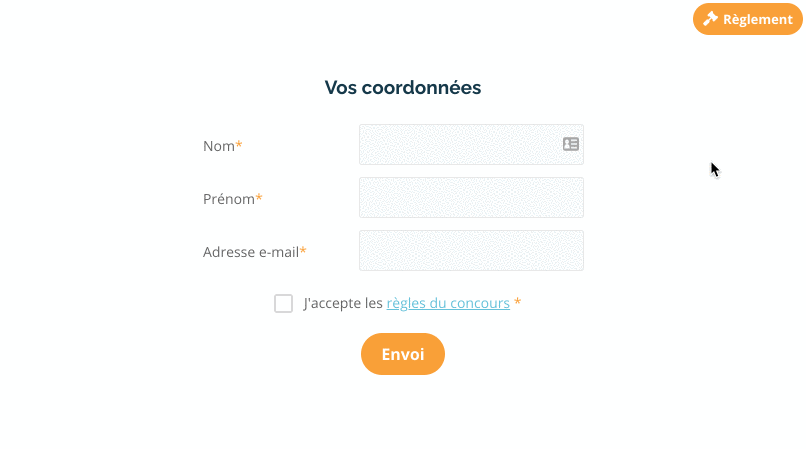Click the Prénom field label

(x=229, y=199)
